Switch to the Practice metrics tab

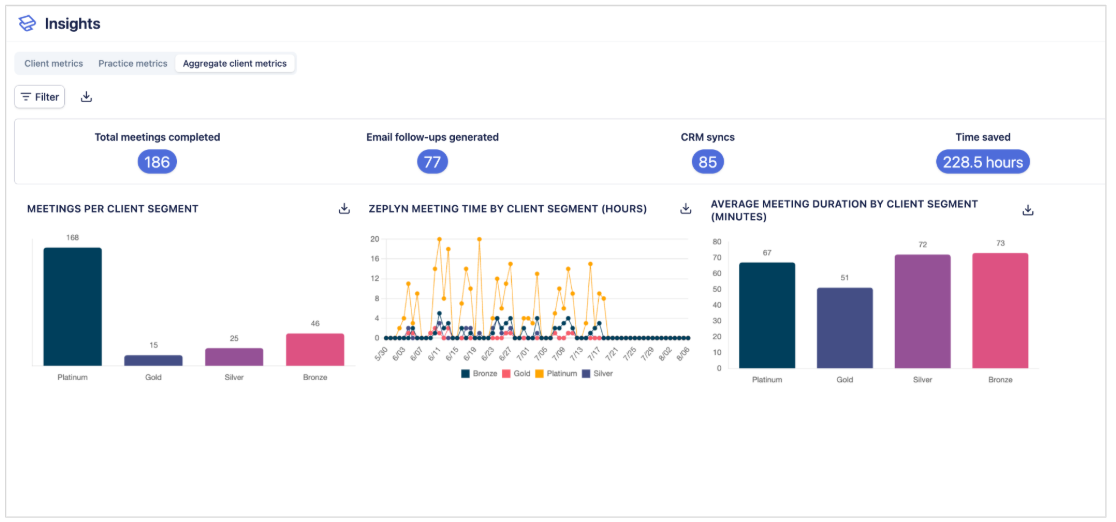click(x=132, y=64)
